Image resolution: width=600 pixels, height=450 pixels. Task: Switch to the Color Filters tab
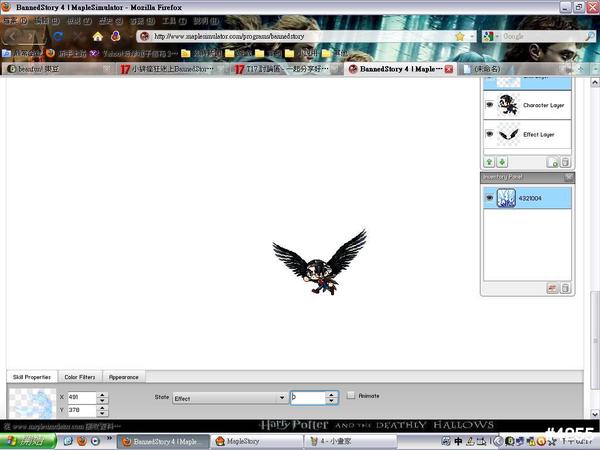(x=80, y=377)
